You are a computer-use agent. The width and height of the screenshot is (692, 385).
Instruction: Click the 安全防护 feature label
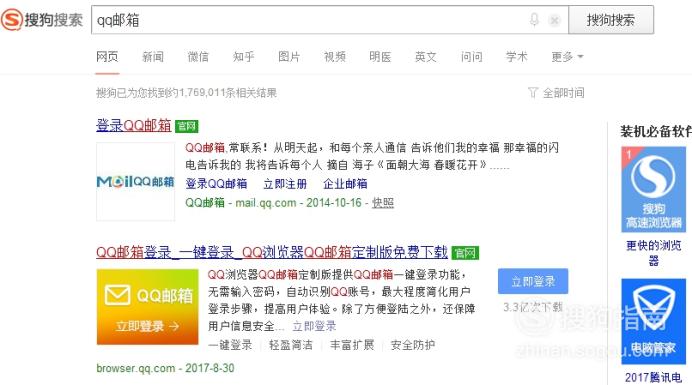coord(413,345)
